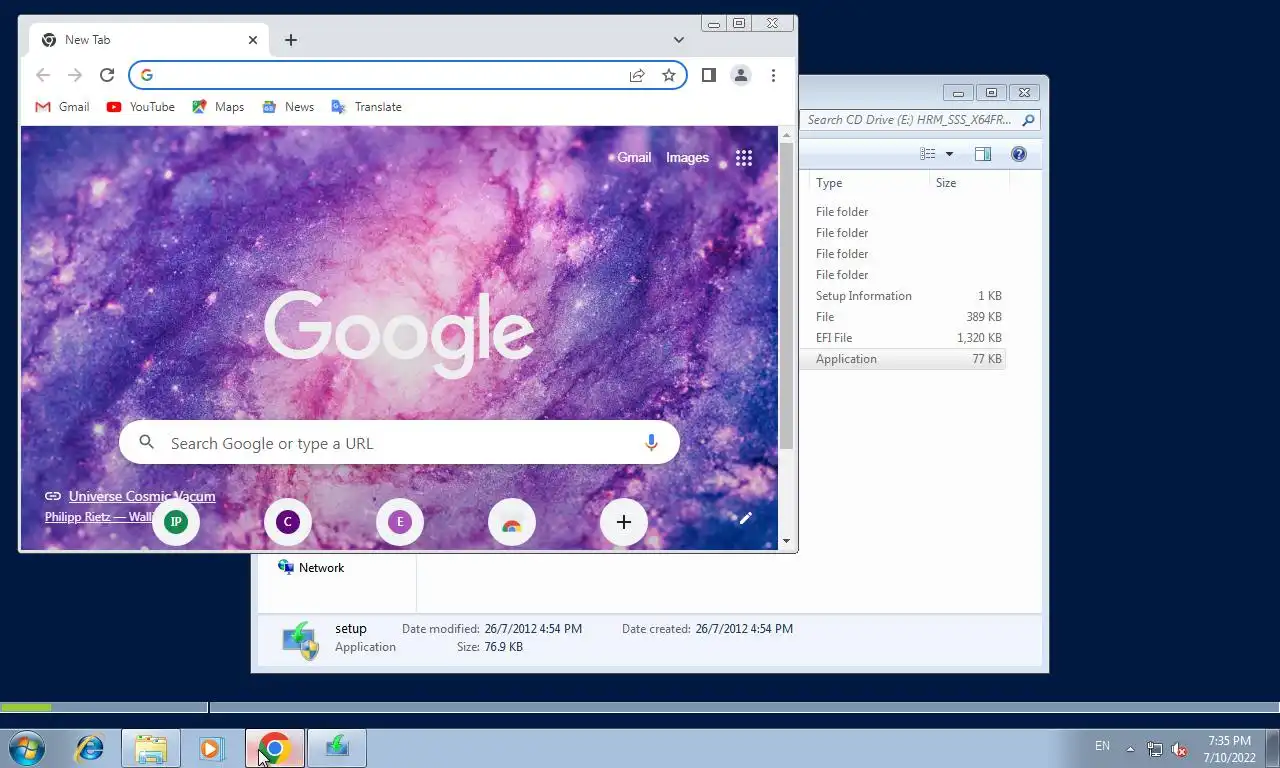Close the New Tab tab
1280x768 pixels.
pos(253,40)
